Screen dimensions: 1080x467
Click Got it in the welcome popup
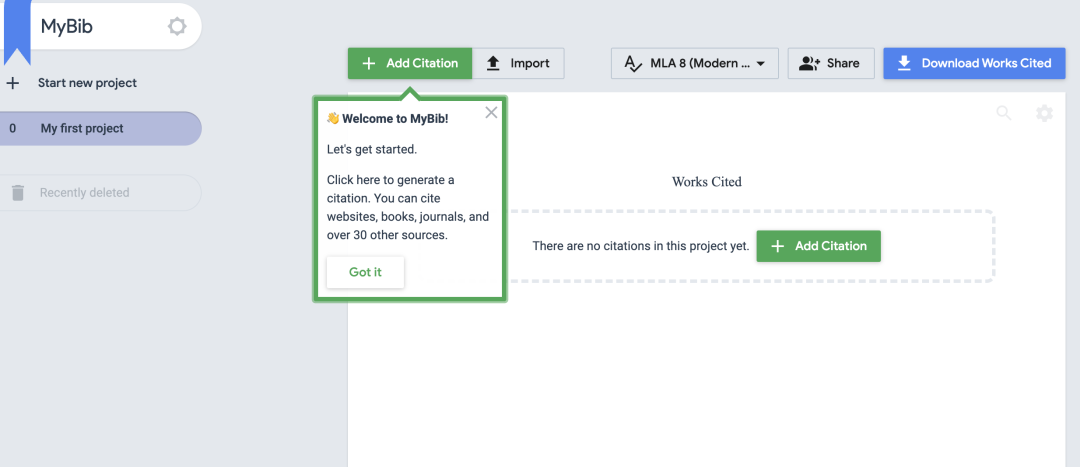point(365,272)
